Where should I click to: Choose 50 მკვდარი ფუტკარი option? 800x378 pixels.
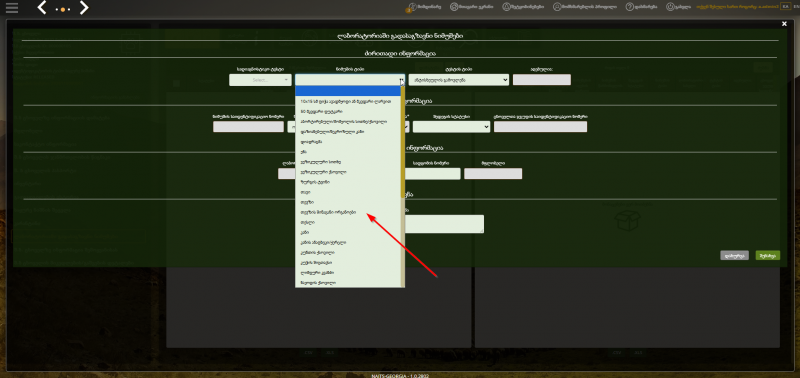coord(348,111)
